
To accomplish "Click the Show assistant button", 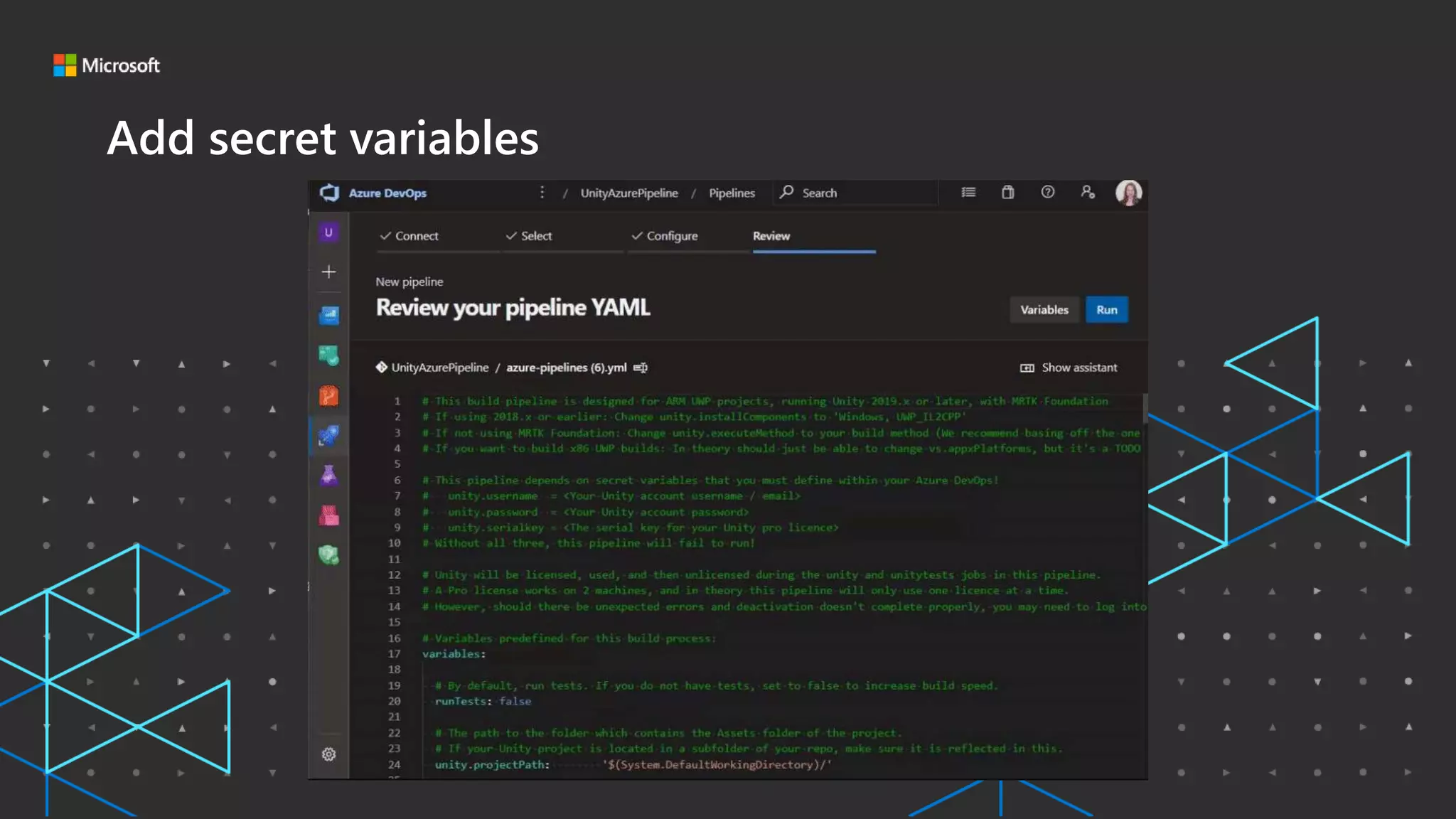I will pyautogui.click(x=1069, y=368).
